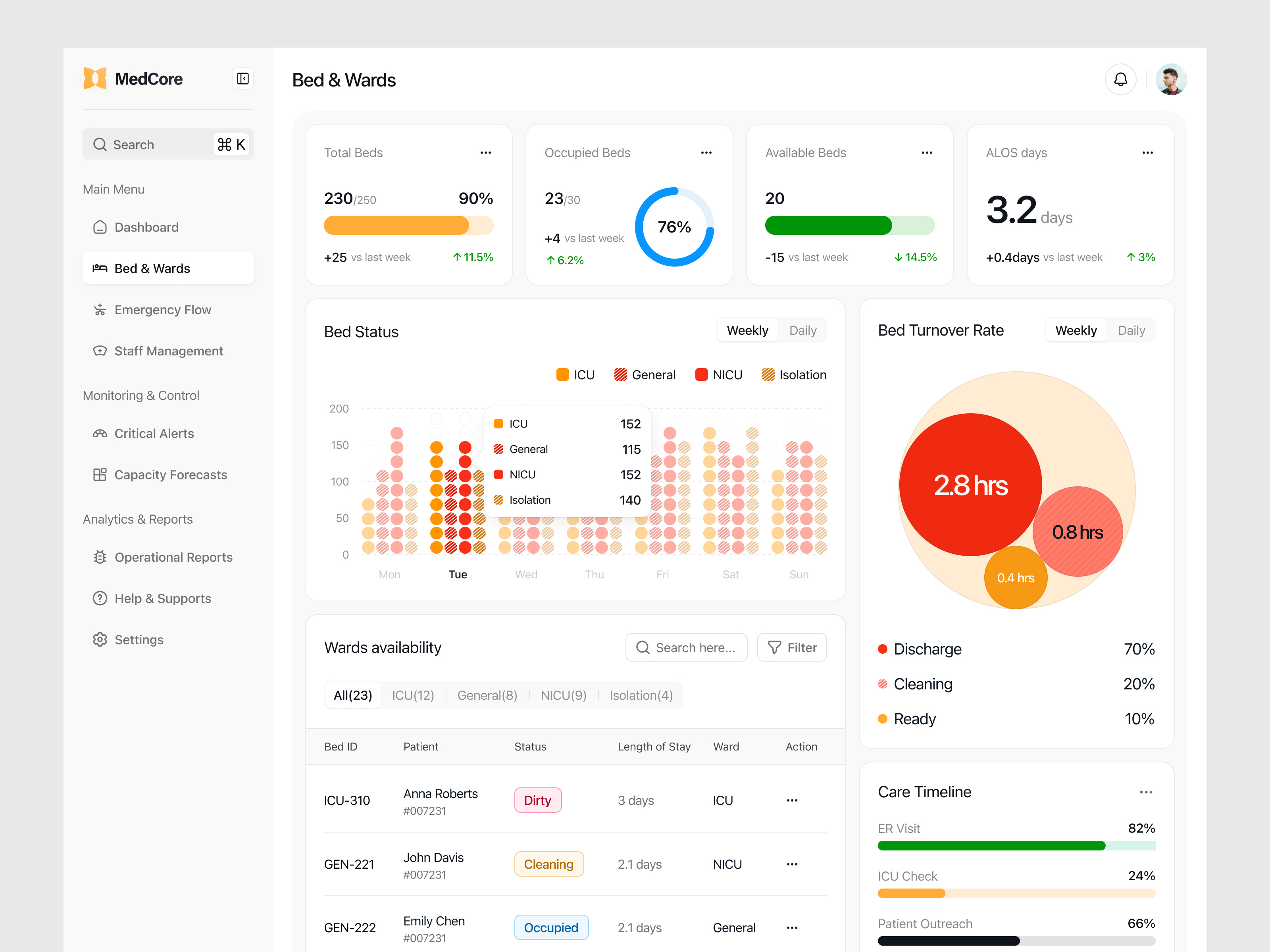Open action menu for GEN-222 row
This screenshot has width=1270, height=952.
point(792,928)
